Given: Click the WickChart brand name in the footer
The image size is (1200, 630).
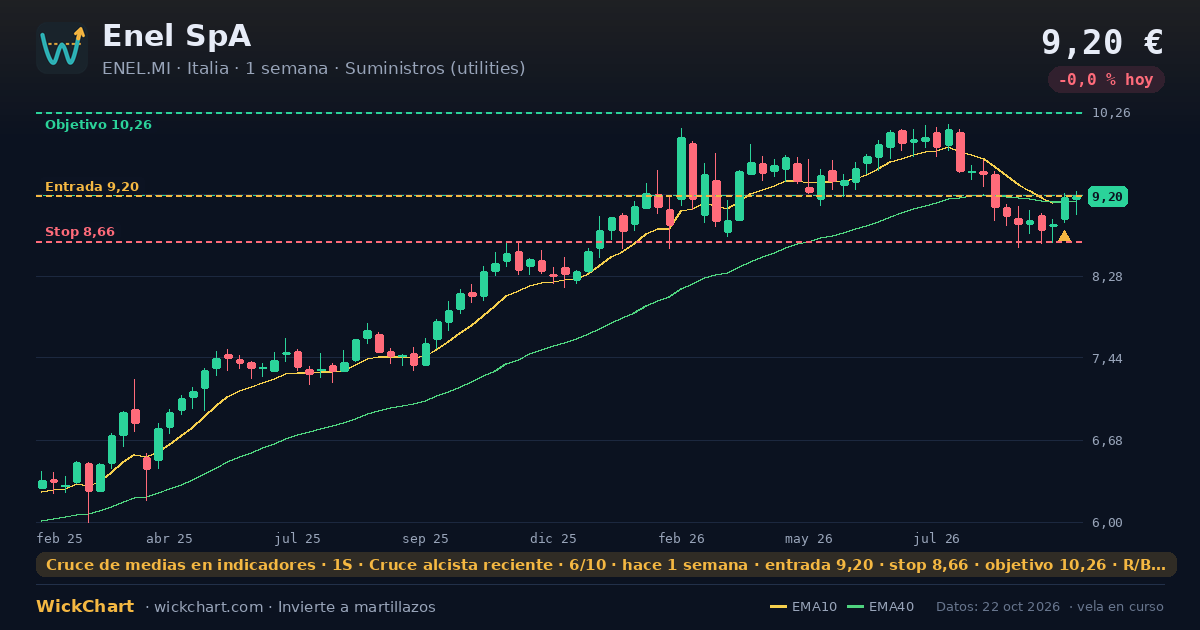Looking at the screenshot, I should click(85, 607).
